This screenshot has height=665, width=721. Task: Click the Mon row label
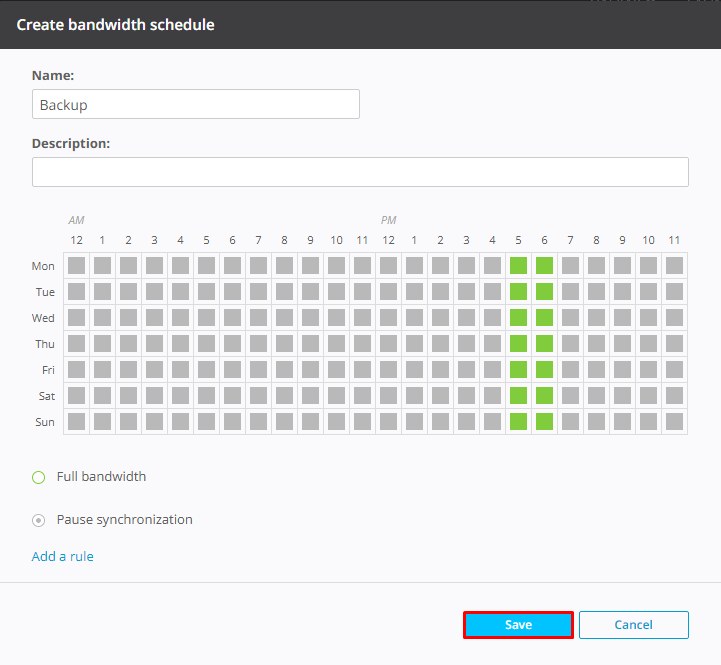pyautogui.click(x=43, y=266)
